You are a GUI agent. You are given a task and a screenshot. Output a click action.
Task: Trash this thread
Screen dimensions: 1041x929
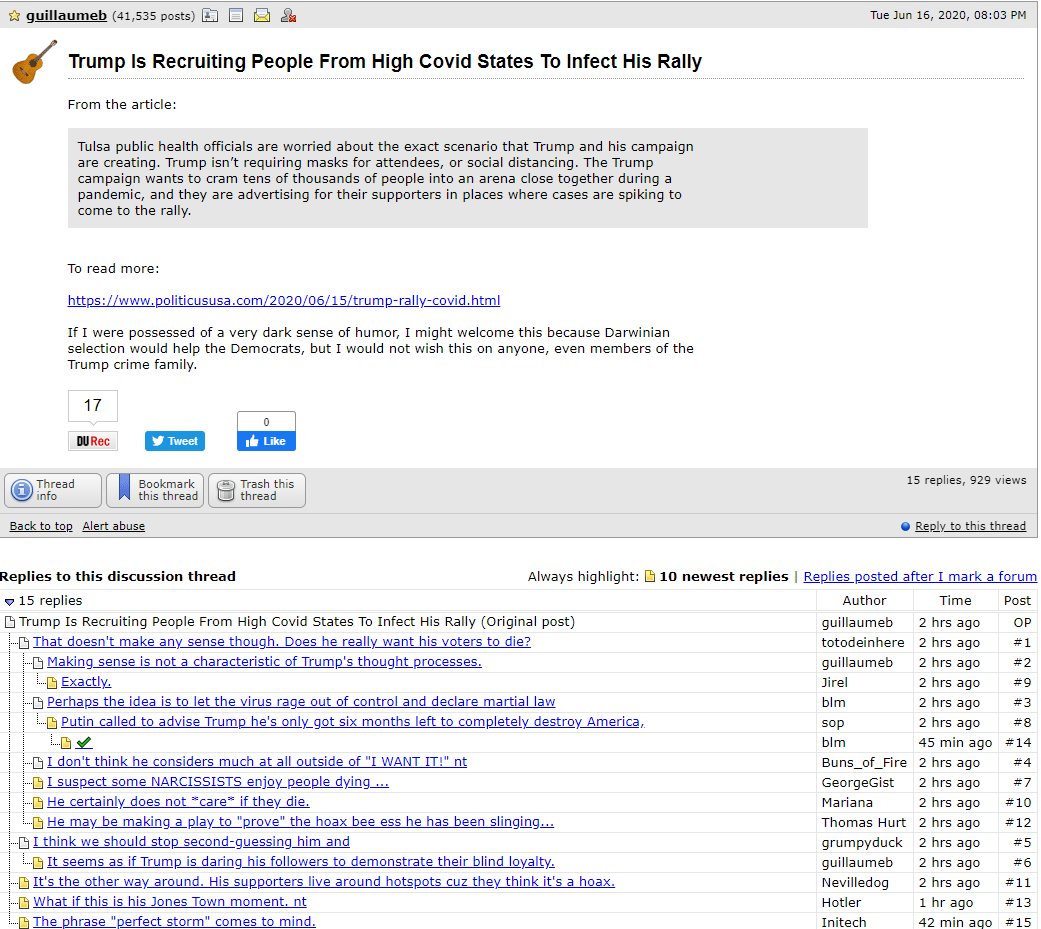257,490
